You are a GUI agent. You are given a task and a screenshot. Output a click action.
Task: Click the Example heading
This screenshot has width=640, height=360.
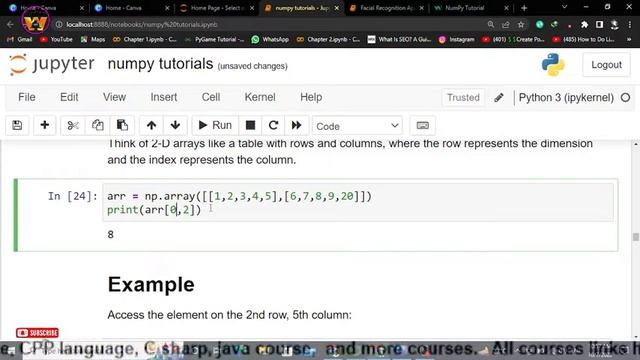tap(151, 284)
